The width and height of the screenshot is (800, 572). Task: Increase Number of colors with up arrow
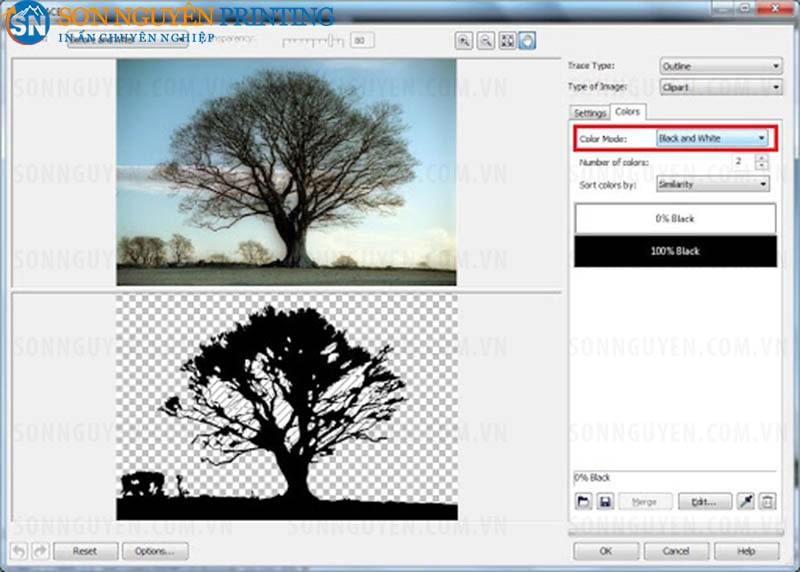(762, 158)
